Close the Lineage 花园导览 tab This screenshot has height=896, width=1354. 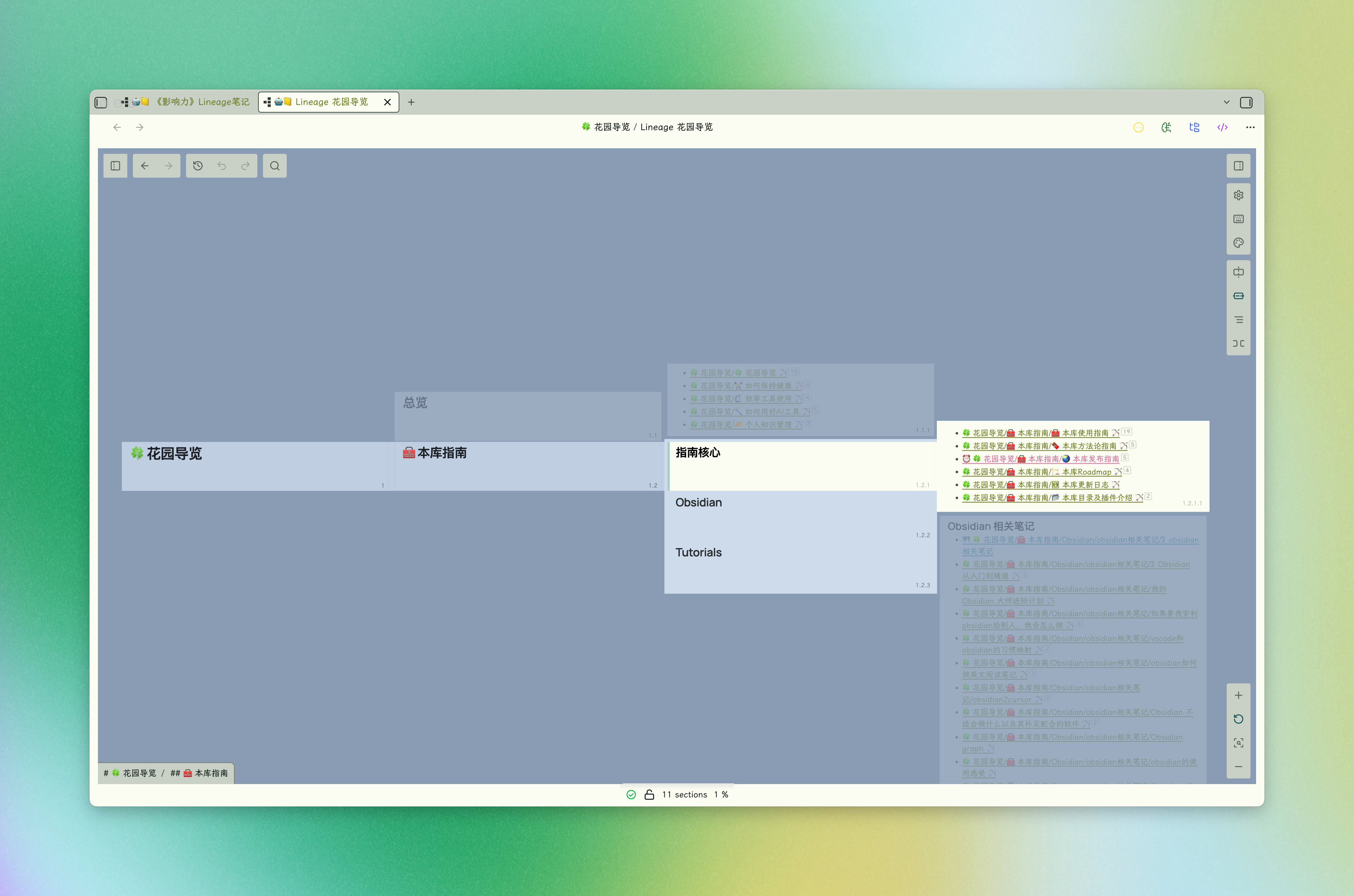(387, 102)
